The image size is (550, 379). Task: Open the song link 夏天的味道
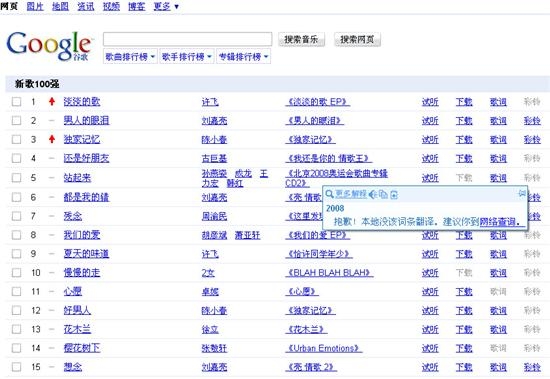point(86,253)
